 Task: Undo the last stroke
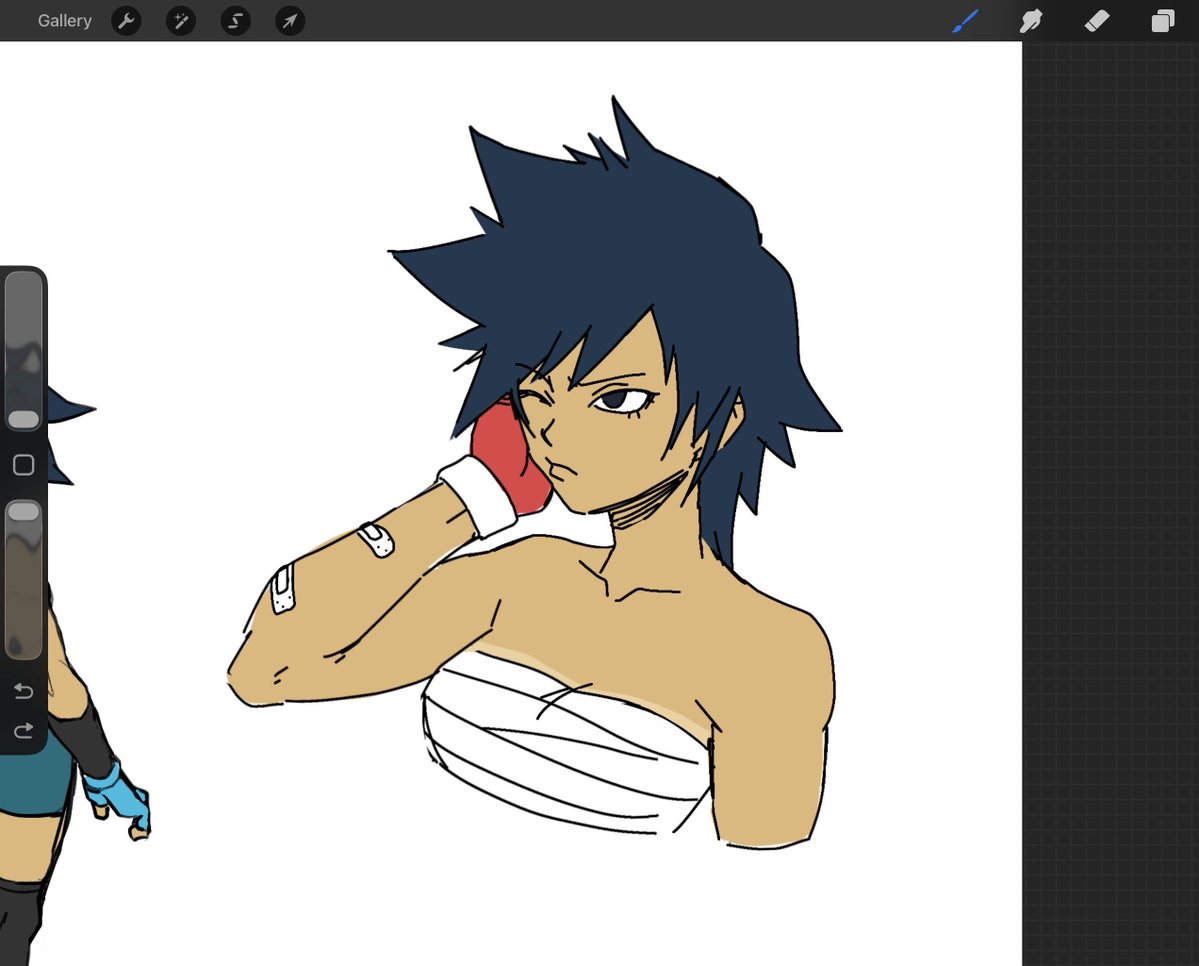point(24,691)
